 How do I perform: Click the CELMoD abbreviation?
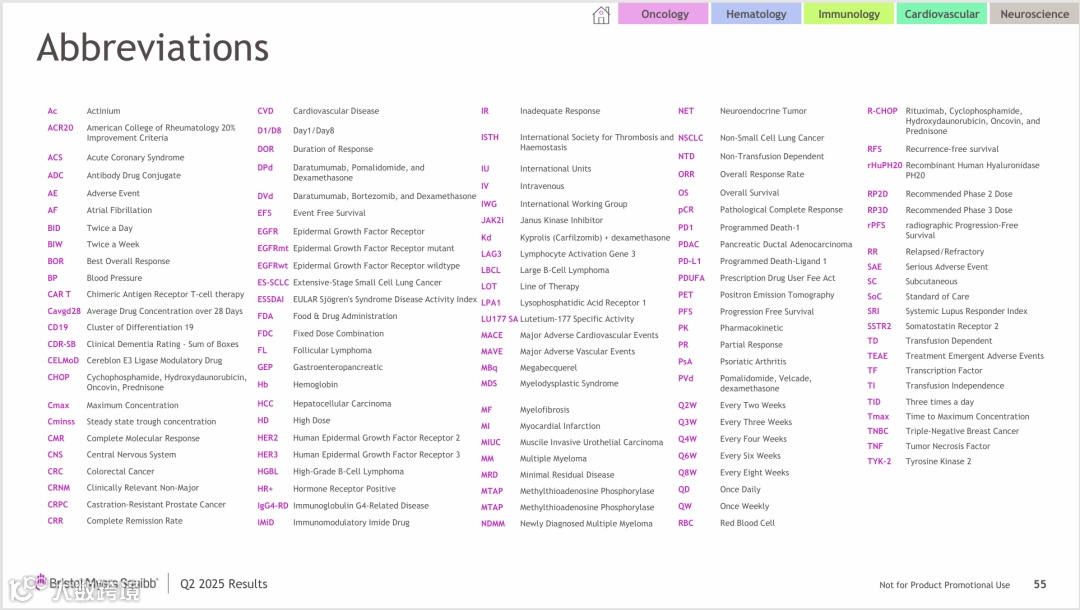pyautogui.click(x=63, y=360)
